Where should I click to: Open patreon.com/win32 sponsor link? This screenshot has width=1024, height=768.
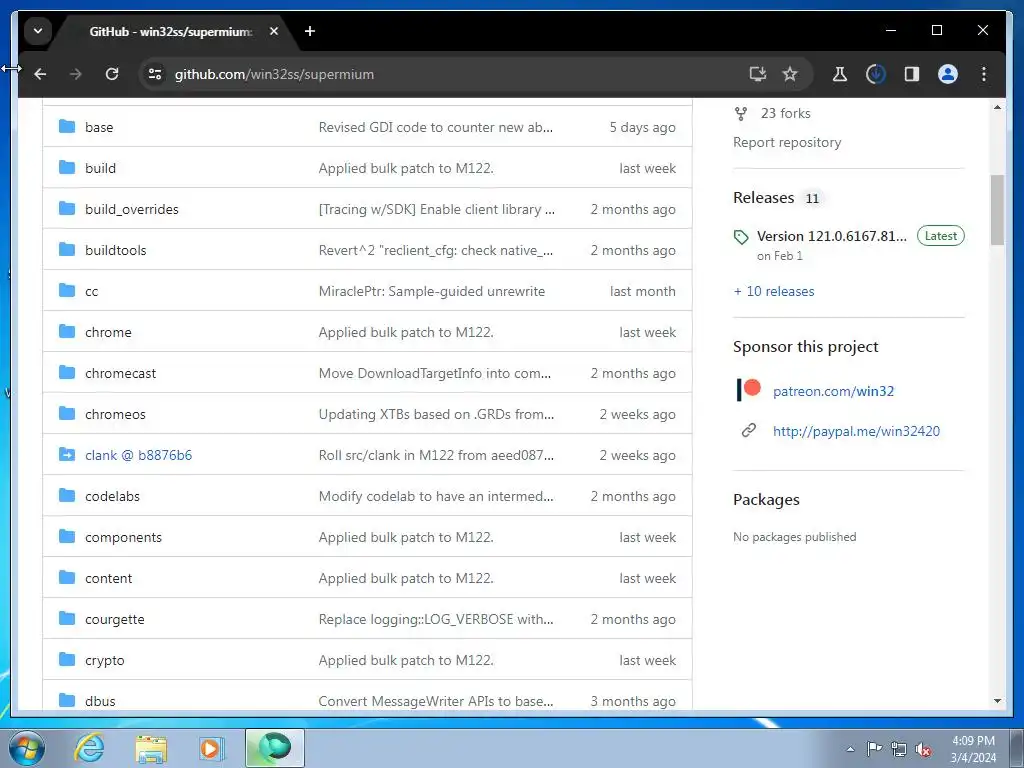[833, 391]
